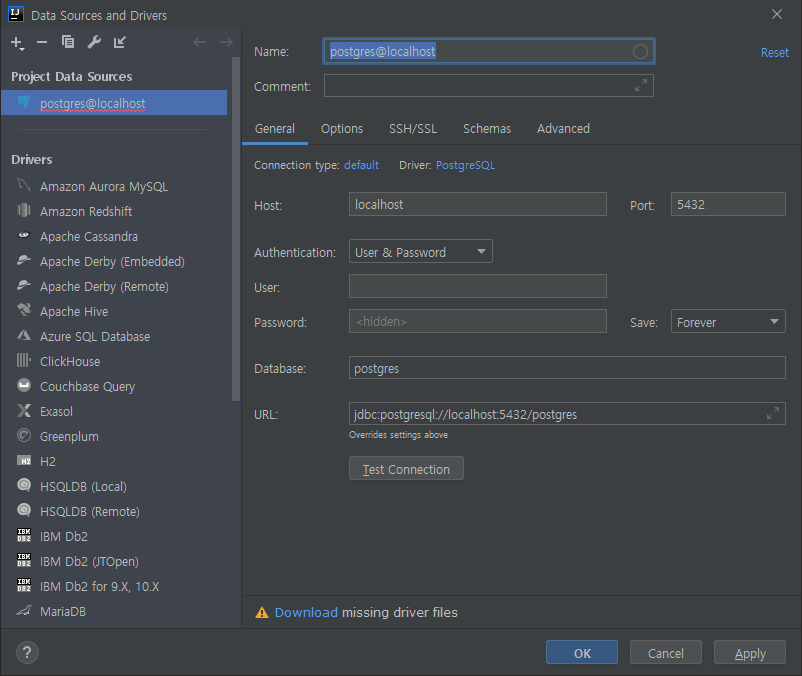This screenshot has width=802, height=676.
Task: Expand the URL editor with the corner arrows
Action: click(x=772, y=413)
